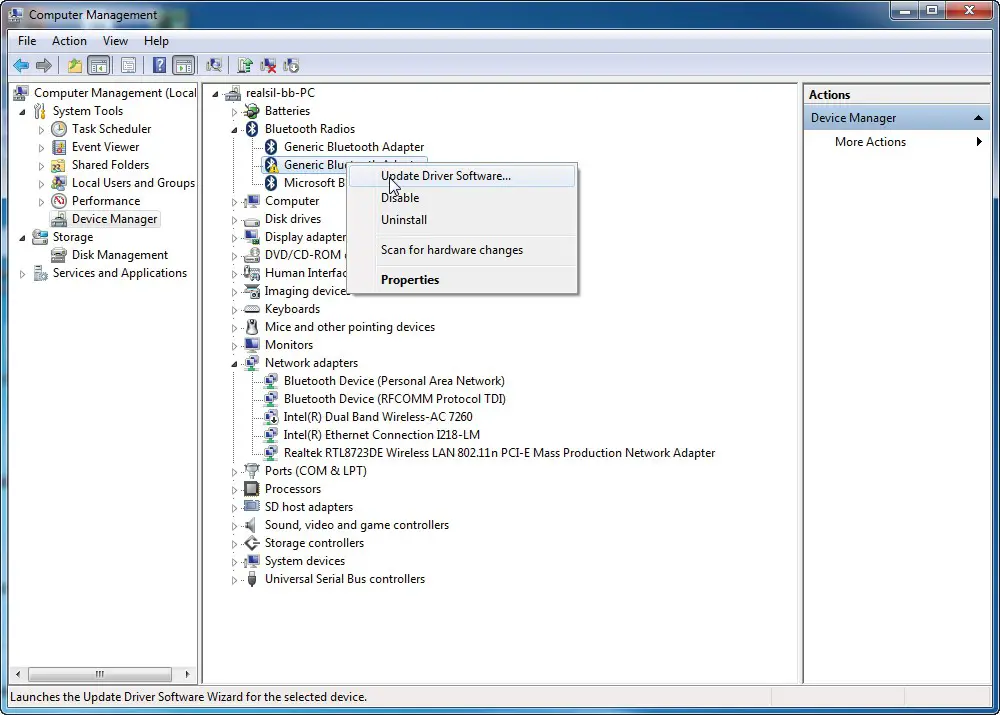Image resolution: width=1000 pixels, height=715 pixels.
Task: Click the Processors category icon
Action: tap(252, 489)
